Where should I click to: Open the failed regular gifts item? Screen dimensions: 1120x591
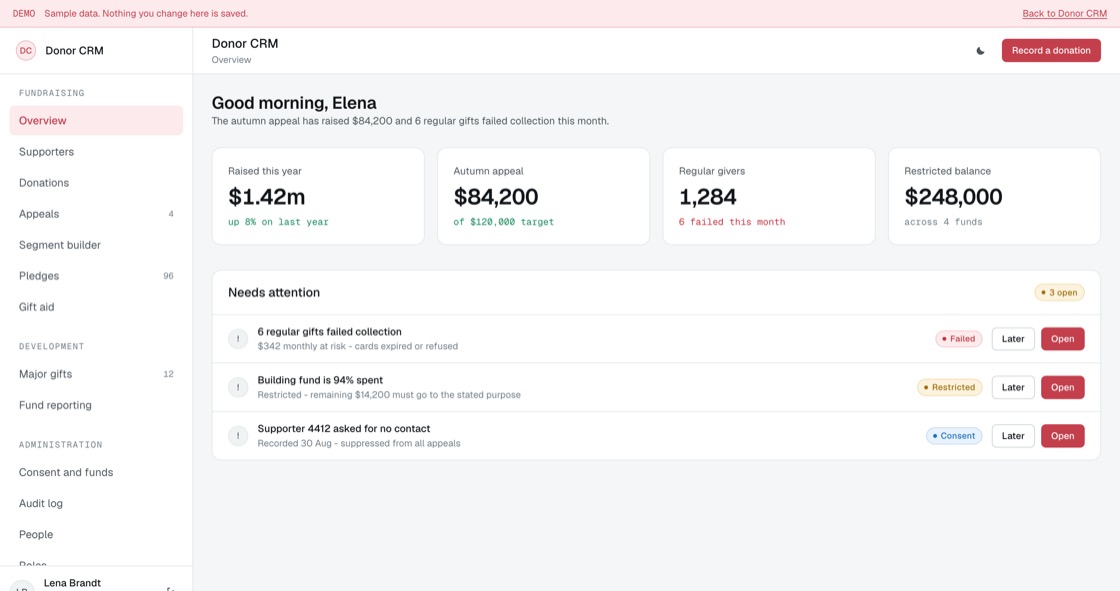point(1062,339)
